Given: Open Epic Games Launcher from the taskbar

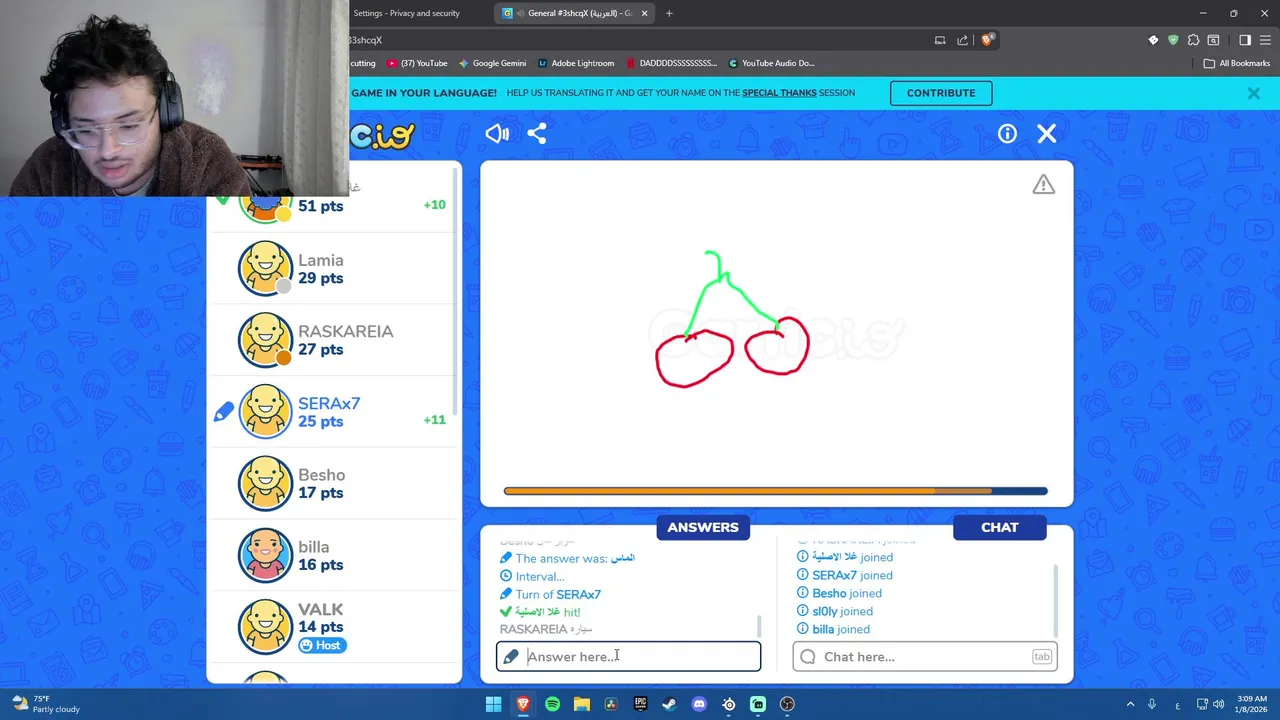Looking at the screenshot, I should click(640, 704).
